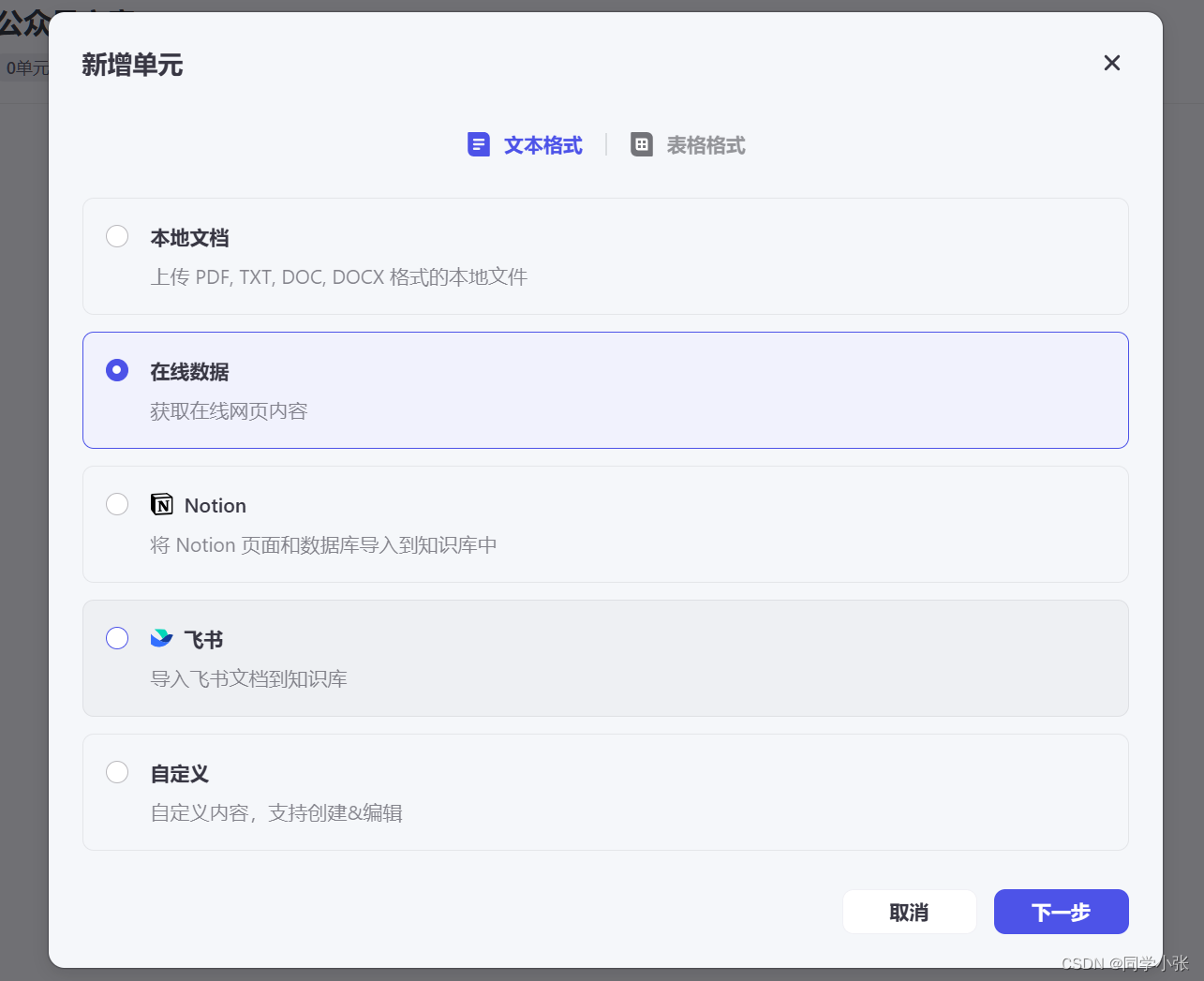Image resolution: width=1204 pixels, height=981 pixels.
Task: Click the 文本格式 document icon
Action: (479, 144)
